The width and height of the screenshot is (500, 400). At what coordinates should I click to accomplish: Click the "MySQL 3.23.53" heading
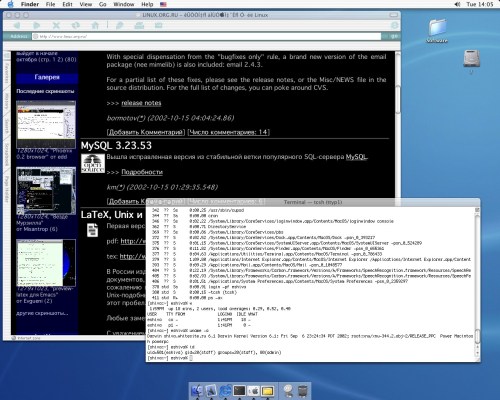pyautogui.click(x=116, y=145)
